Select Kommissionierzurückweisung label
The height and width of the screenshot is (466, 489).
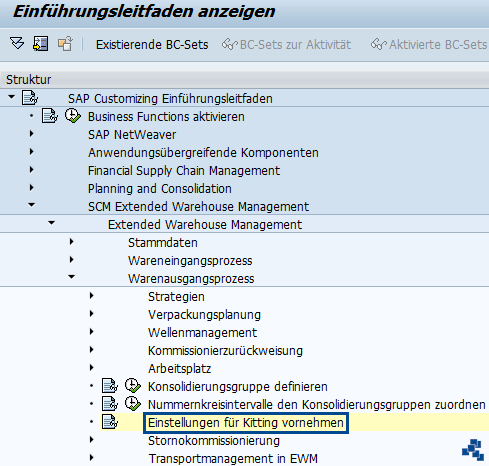point(225,351)
